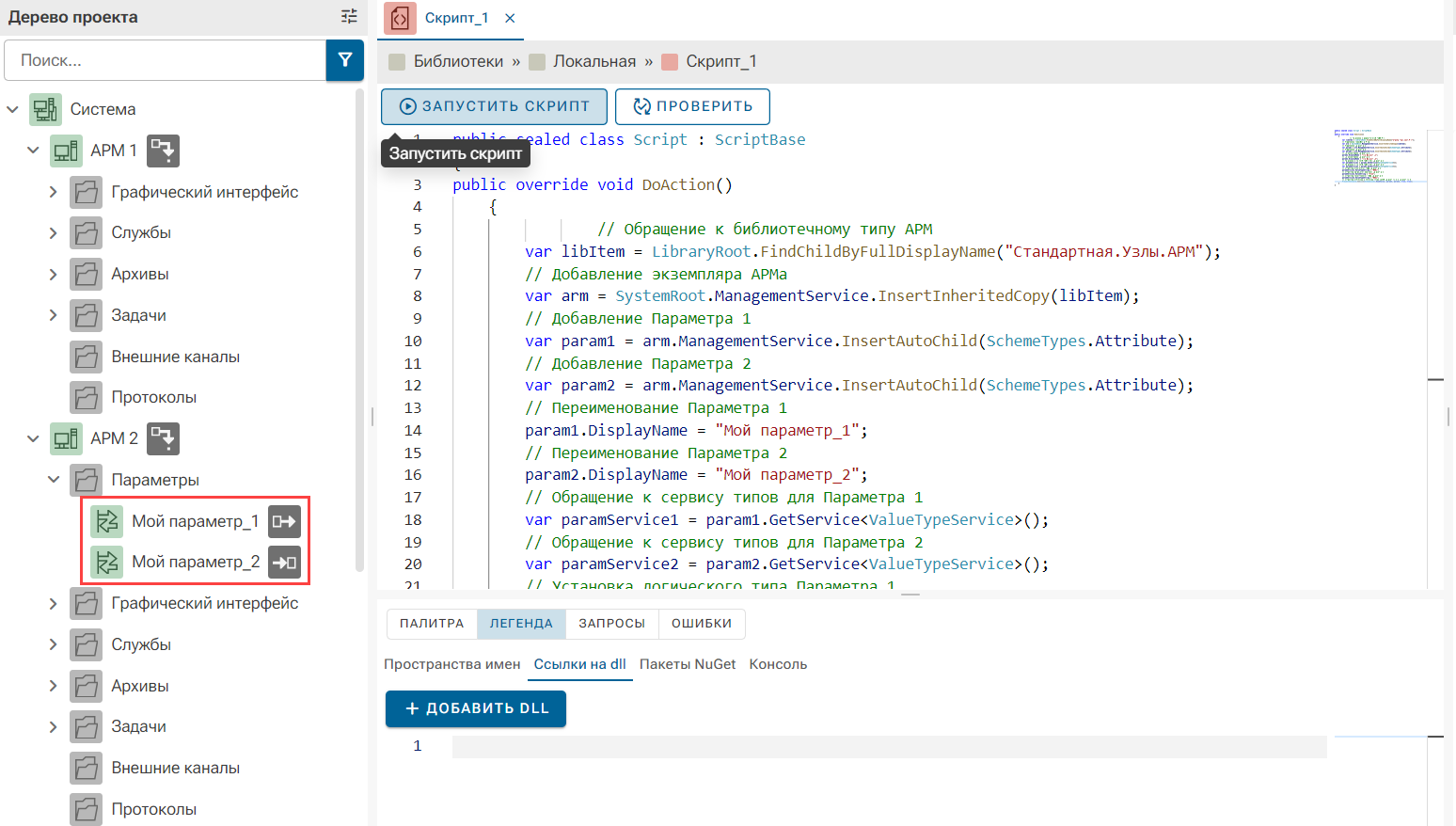Click the Локальная breadcrumb icon
This screenshot has width=1456, height=826.
click(x=537, y=61)
